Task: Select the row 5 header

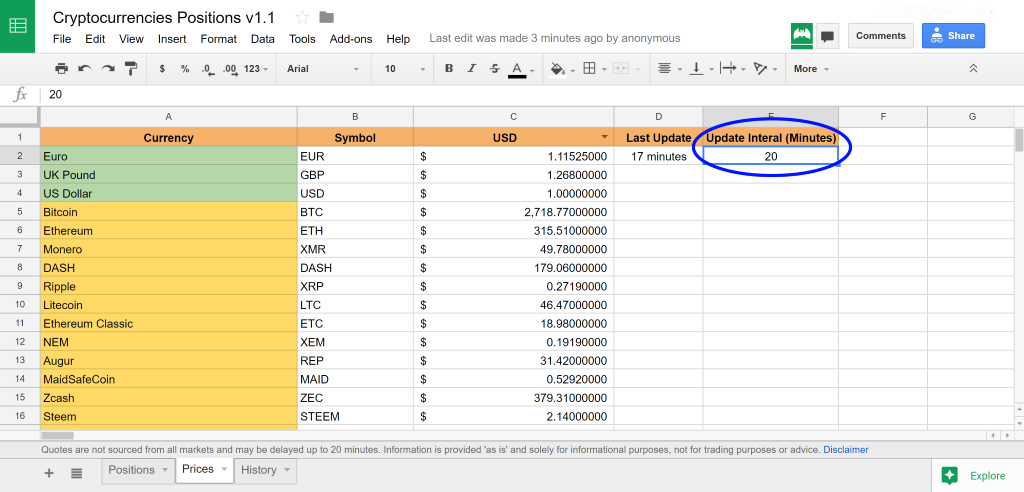Action: 20,212
